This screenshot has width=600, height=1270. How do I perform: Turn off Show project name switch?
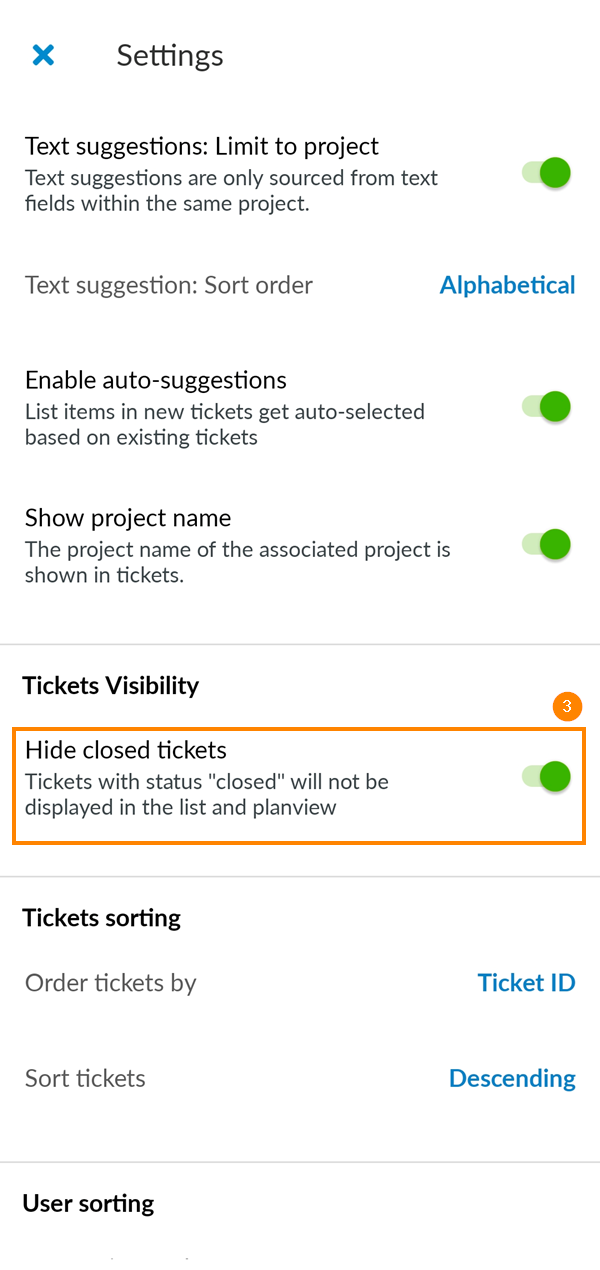point(547,545)
